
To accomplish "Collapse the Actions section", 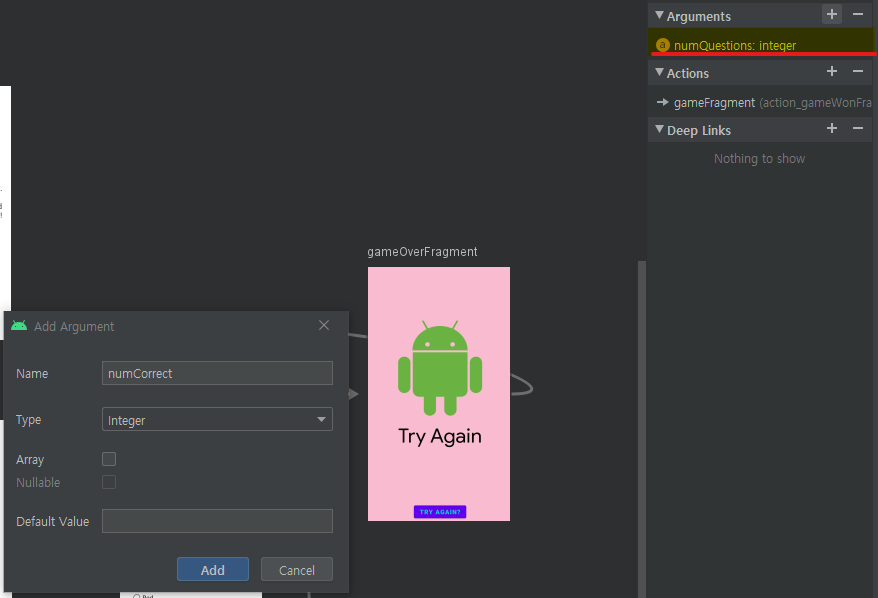I will point(659,72).
